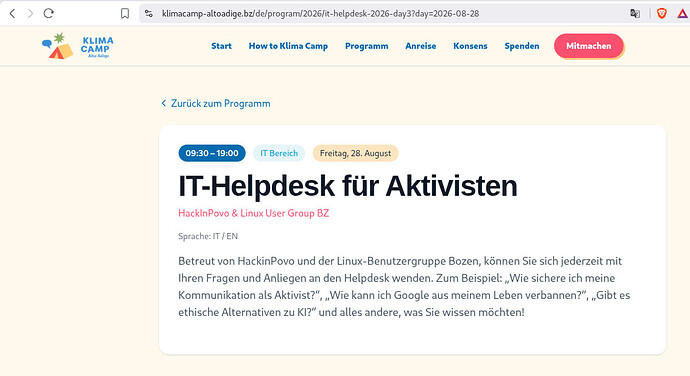The image size is (690, 376).
Task: Open the Brave Rewards triangle icon
Action: tap(683, 14)
